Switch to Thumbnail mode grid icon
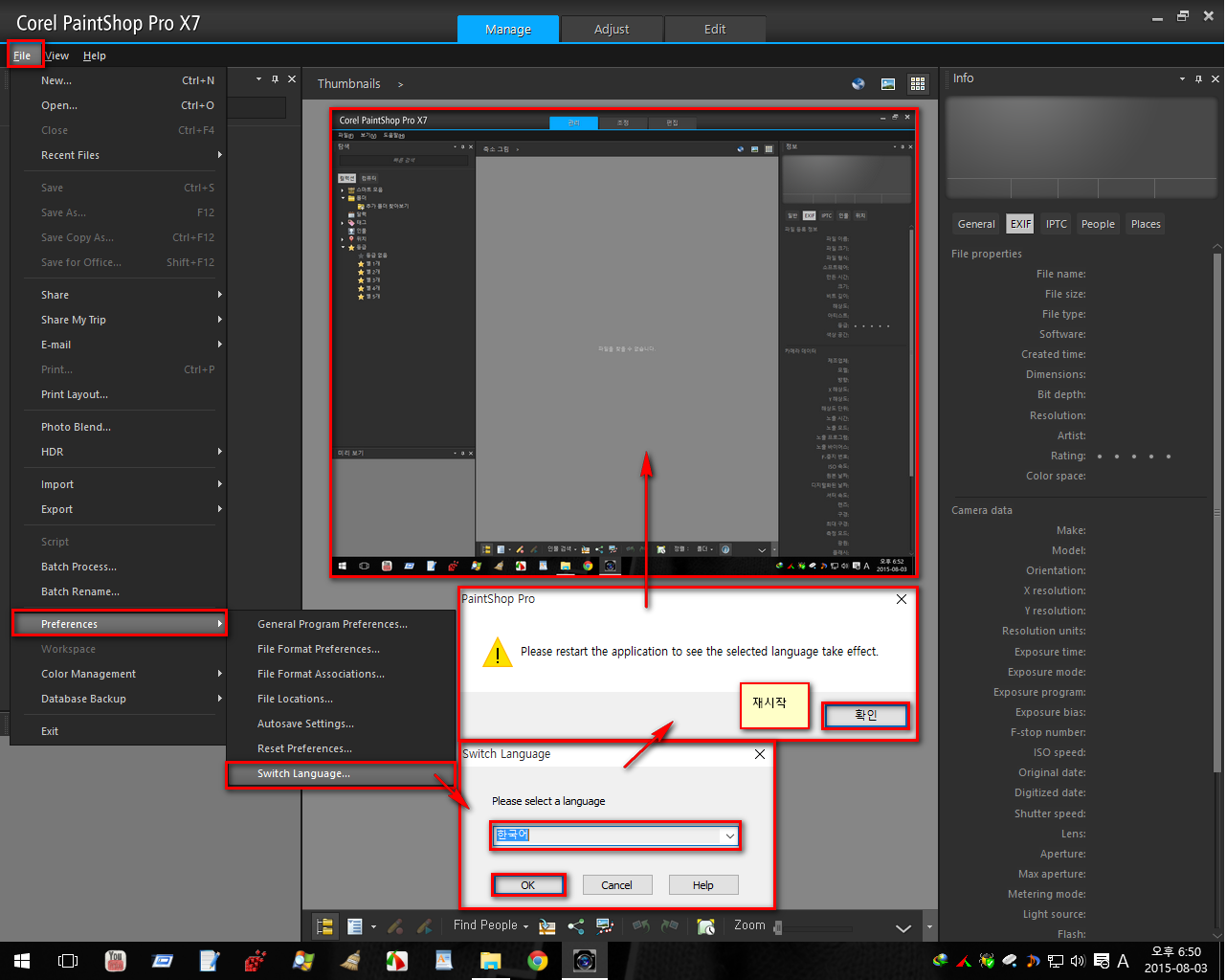This screenshot has height=980, width=1226. (918, 84)
